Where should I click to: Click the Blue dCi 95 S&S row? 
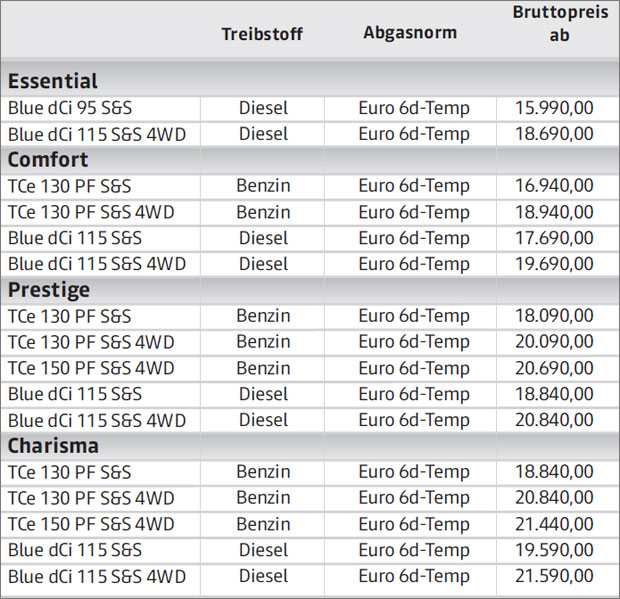[x=310, y=108]
